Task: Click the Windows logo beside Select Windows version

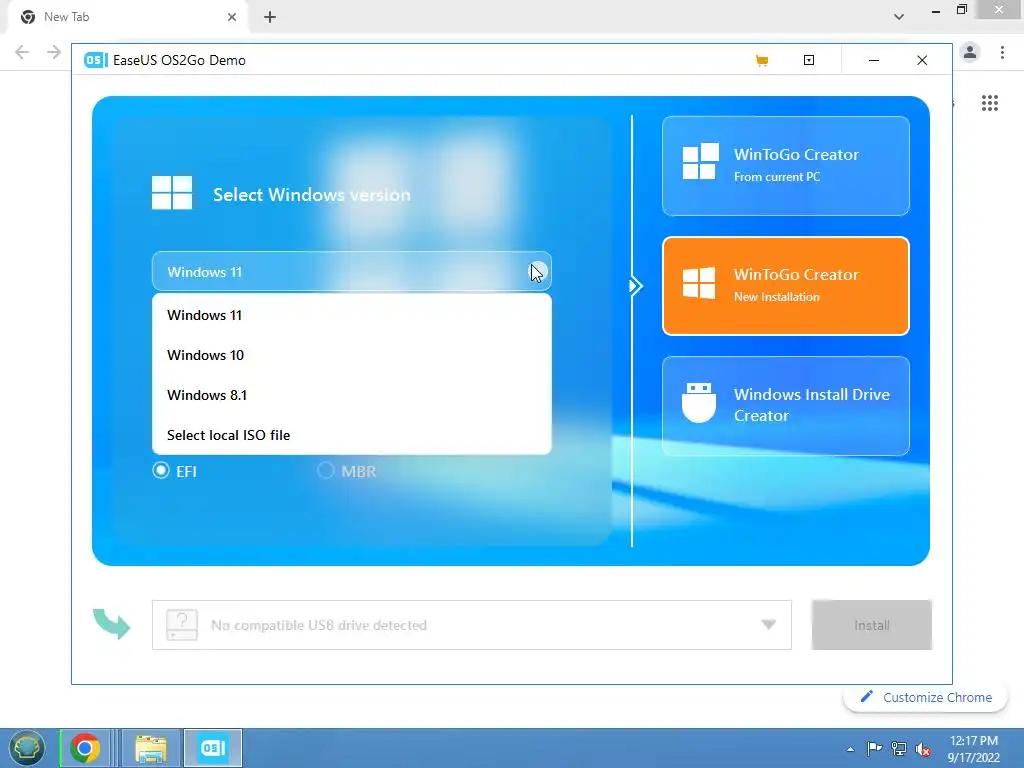Action: click(172, 192)
